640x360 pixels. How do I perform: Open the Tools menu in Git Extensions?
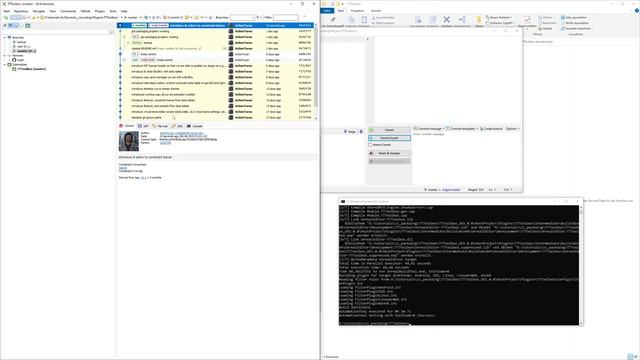(x=113, y=11)
